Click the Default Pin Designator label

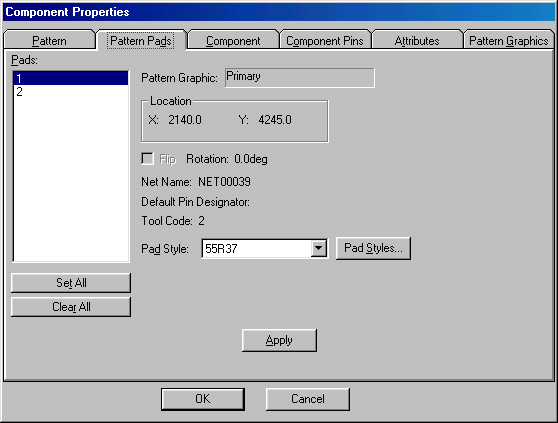(x=195, y=202)
